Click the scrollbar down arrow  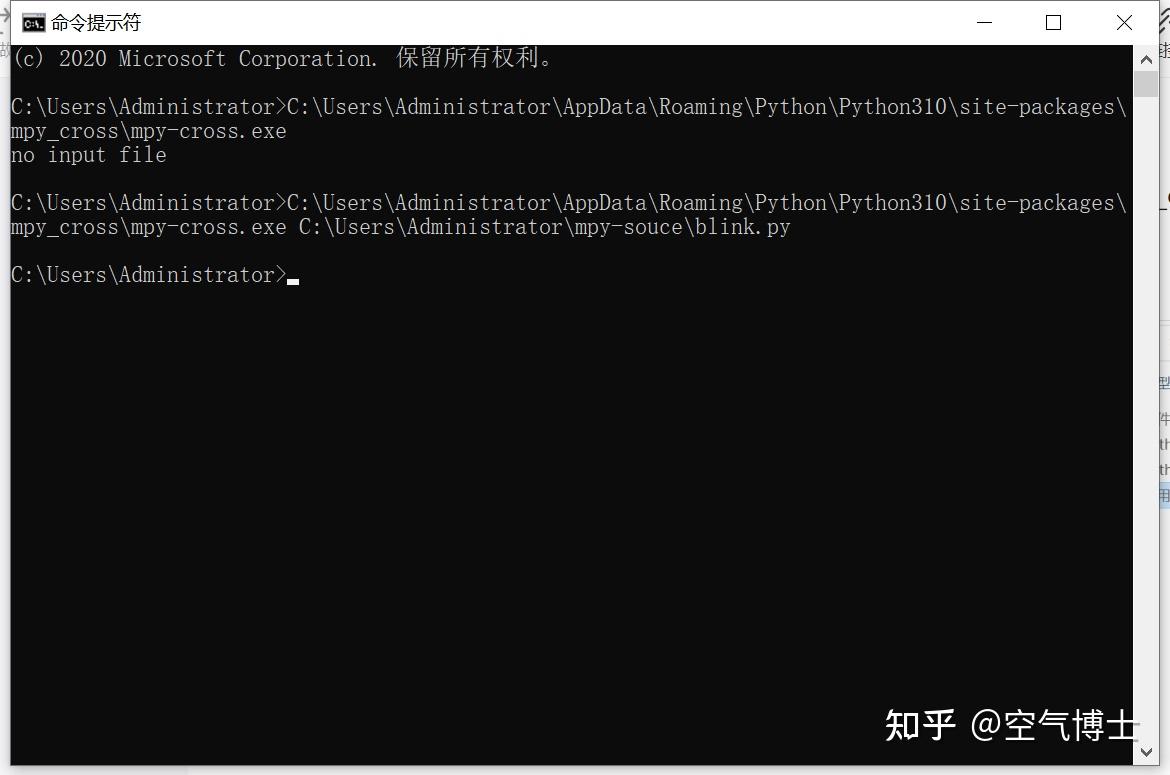pyautogui.click(x=1147, y=751)
